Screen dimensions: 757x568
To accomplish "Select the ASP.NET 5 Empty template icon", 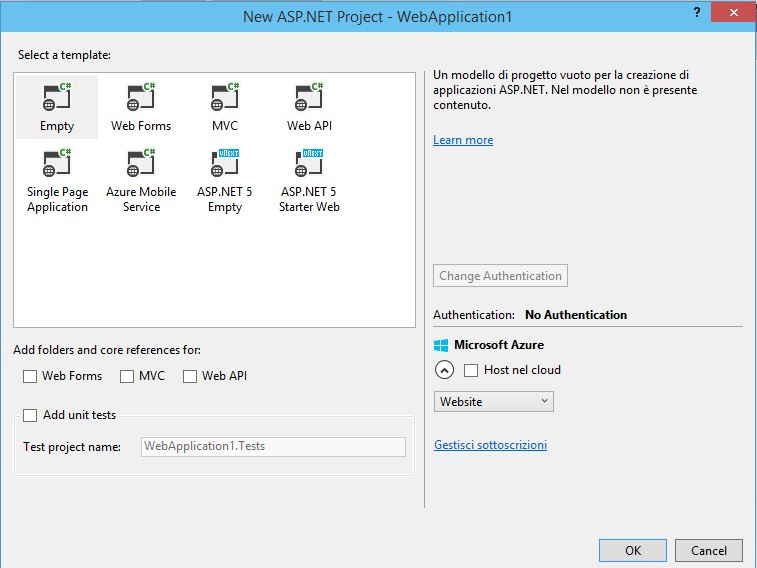I will tap(225, 163).
